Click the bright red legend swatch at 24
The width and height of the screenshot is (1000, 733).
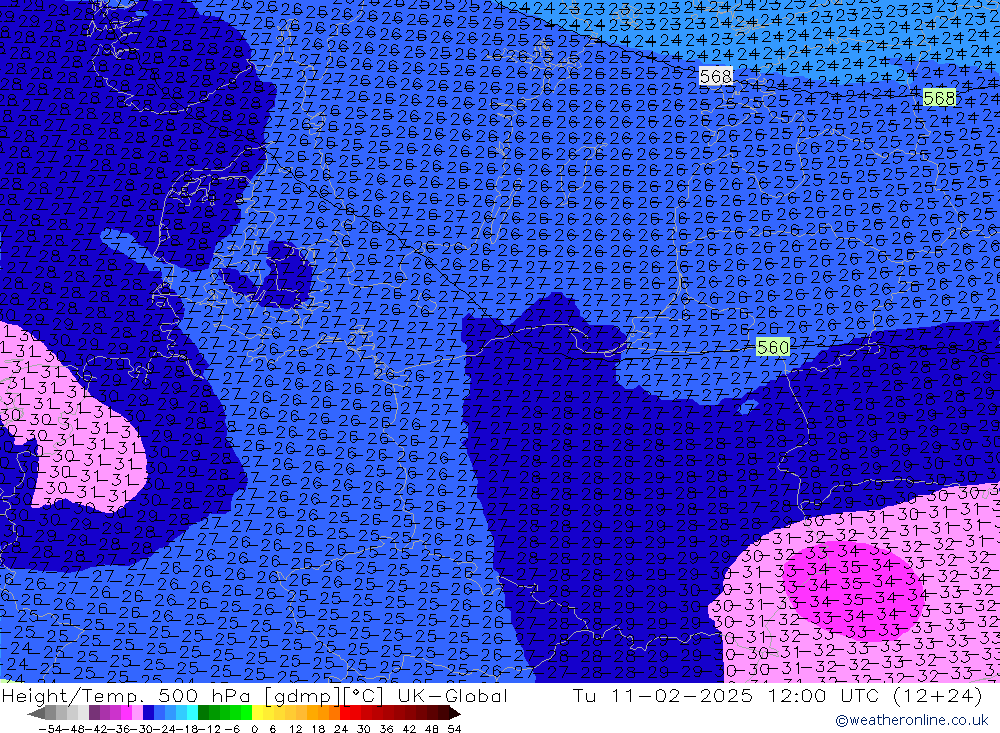(345, 713)
